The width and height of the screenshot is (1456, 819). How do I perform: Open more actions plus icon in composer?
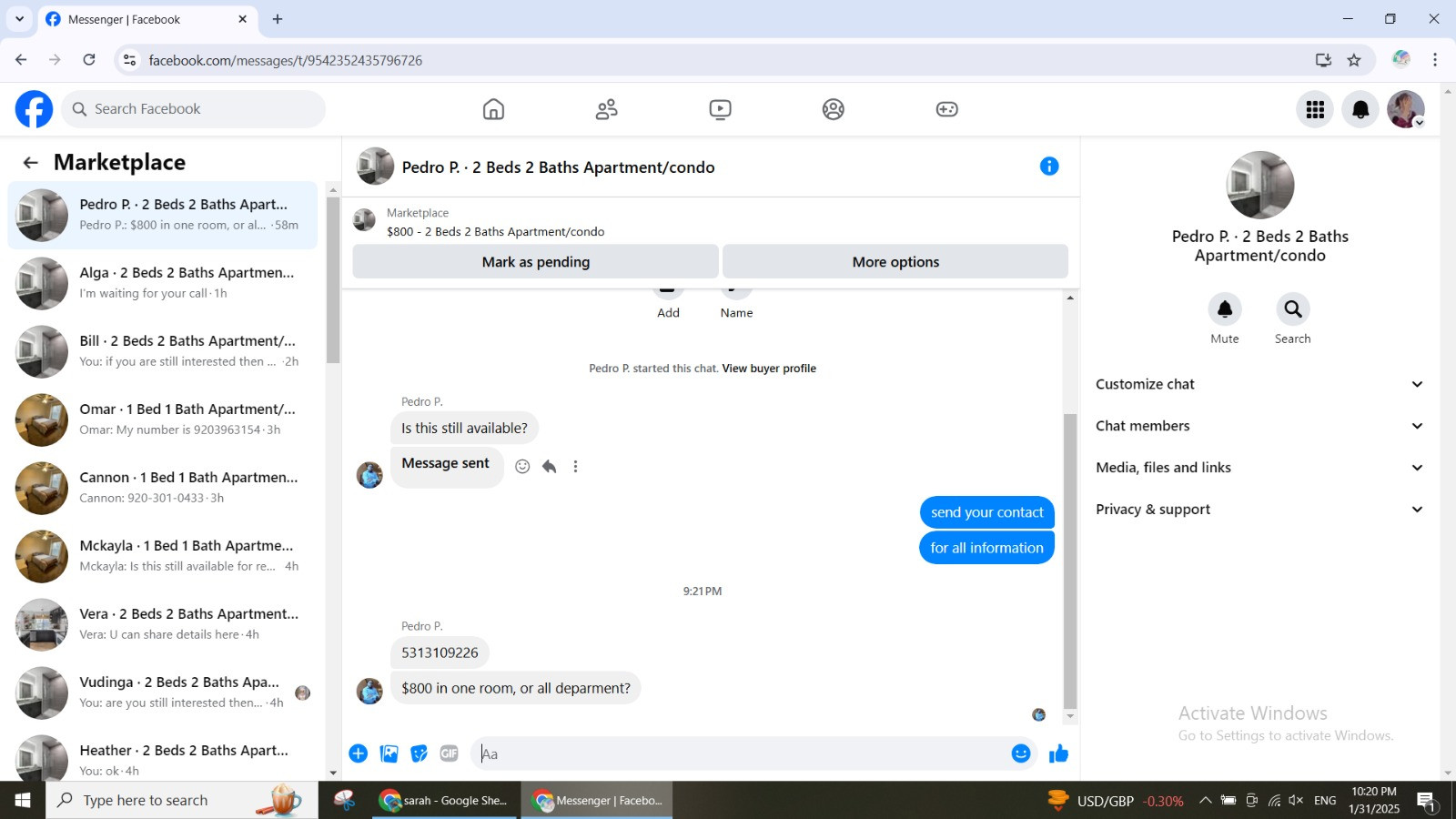click(359, 753)
